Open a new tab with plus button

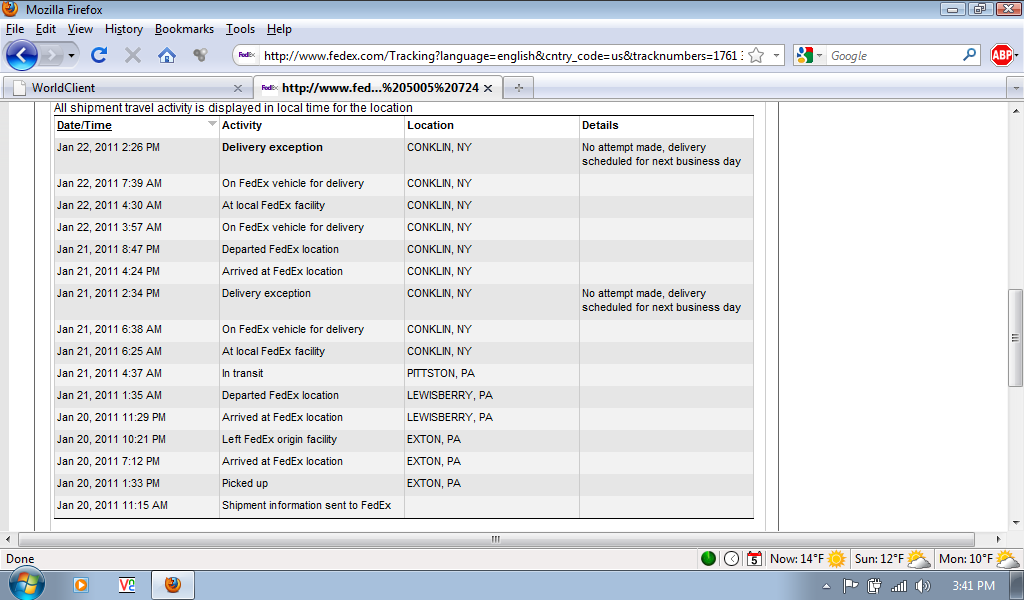519,87
